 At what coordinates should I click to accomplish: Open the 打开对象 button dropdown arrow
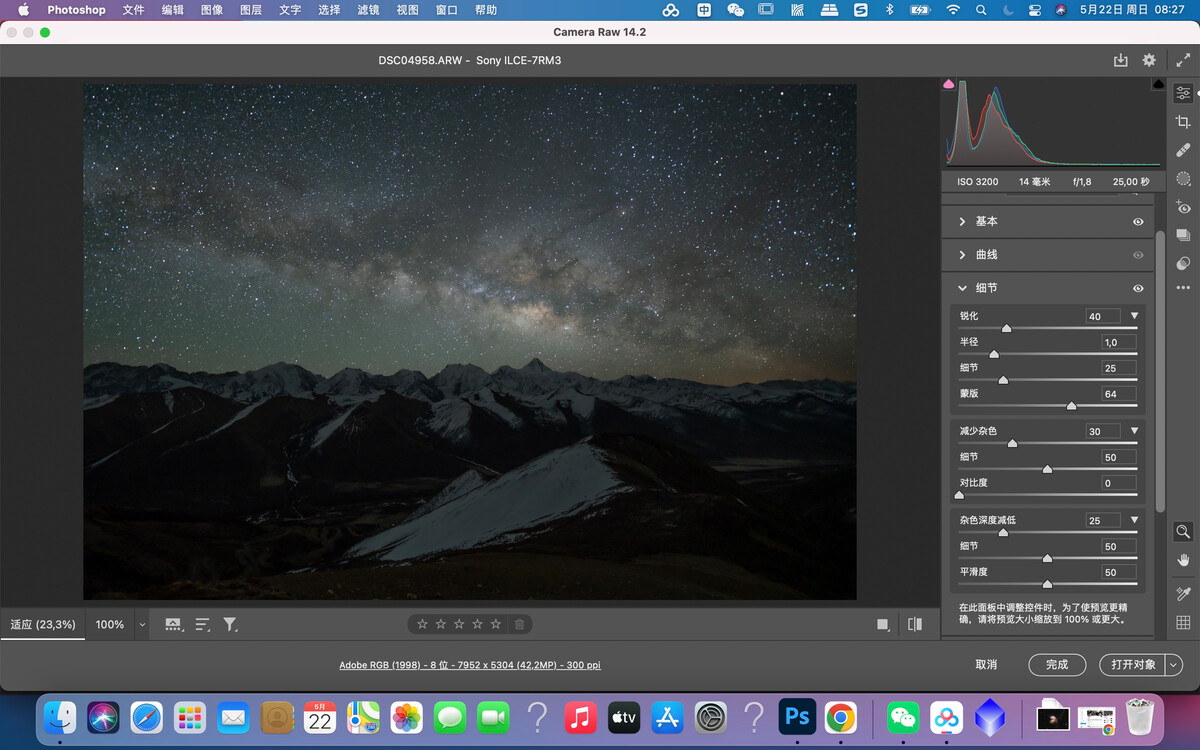pos(1173,665)
